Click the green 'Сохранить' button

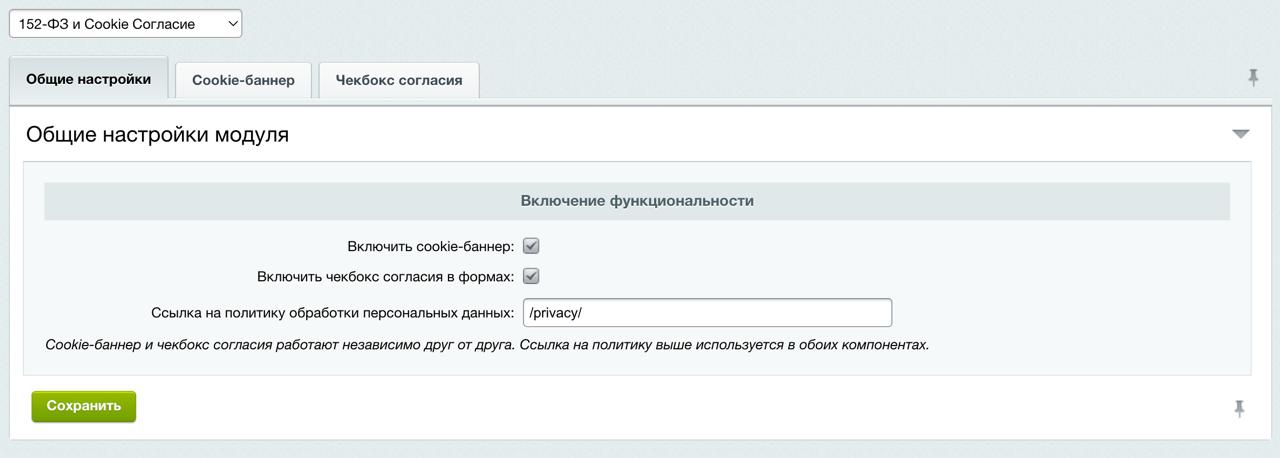tap(84, 406)
